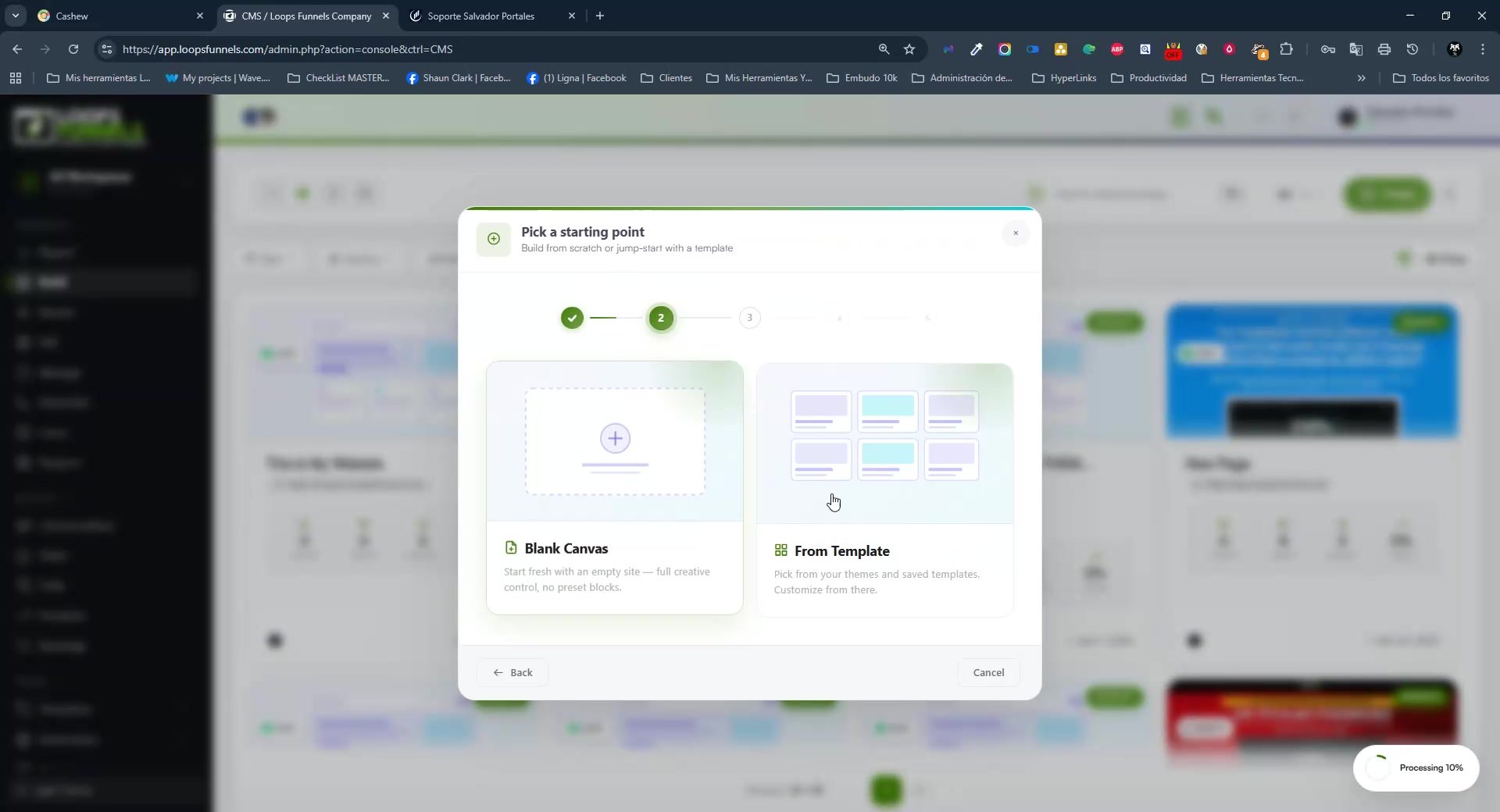Open the HyperLinks bookmark folder
The image size is (1500, 812).
[1065, 78]
